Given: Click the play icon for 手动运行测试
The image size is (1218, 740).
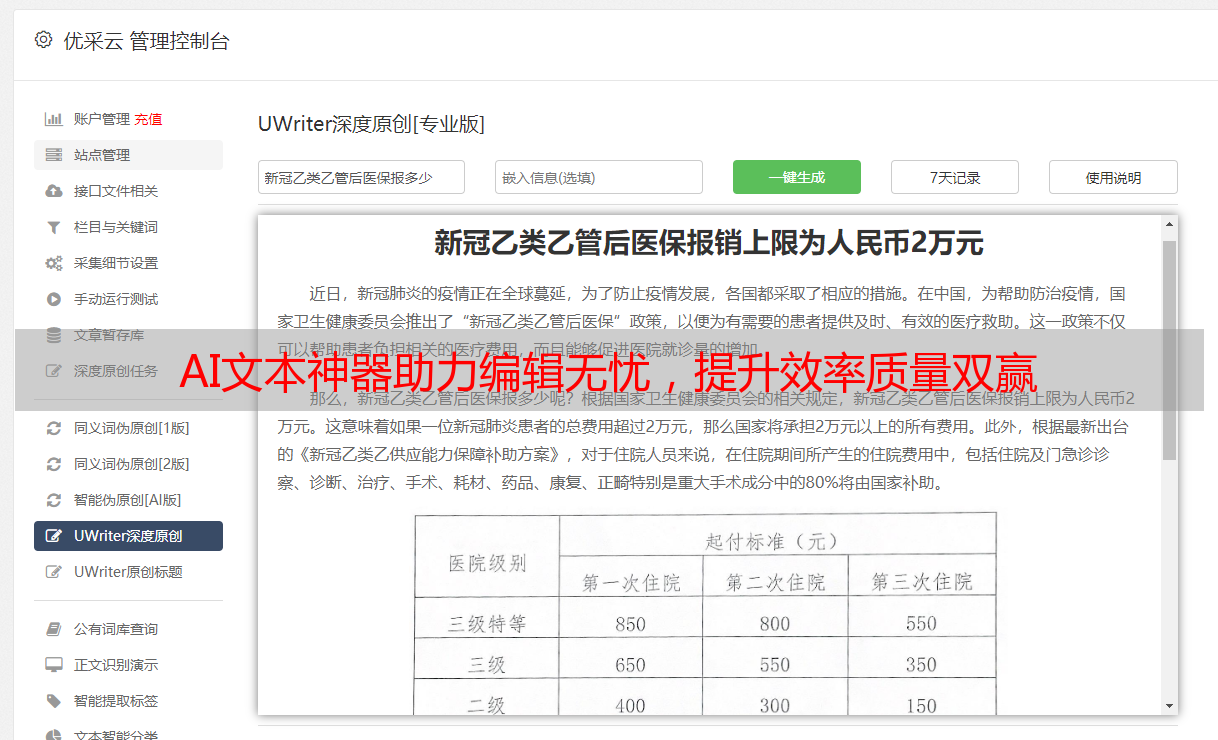Looking at the screenshot, I should pyautogui.click(x=54, y=299).
